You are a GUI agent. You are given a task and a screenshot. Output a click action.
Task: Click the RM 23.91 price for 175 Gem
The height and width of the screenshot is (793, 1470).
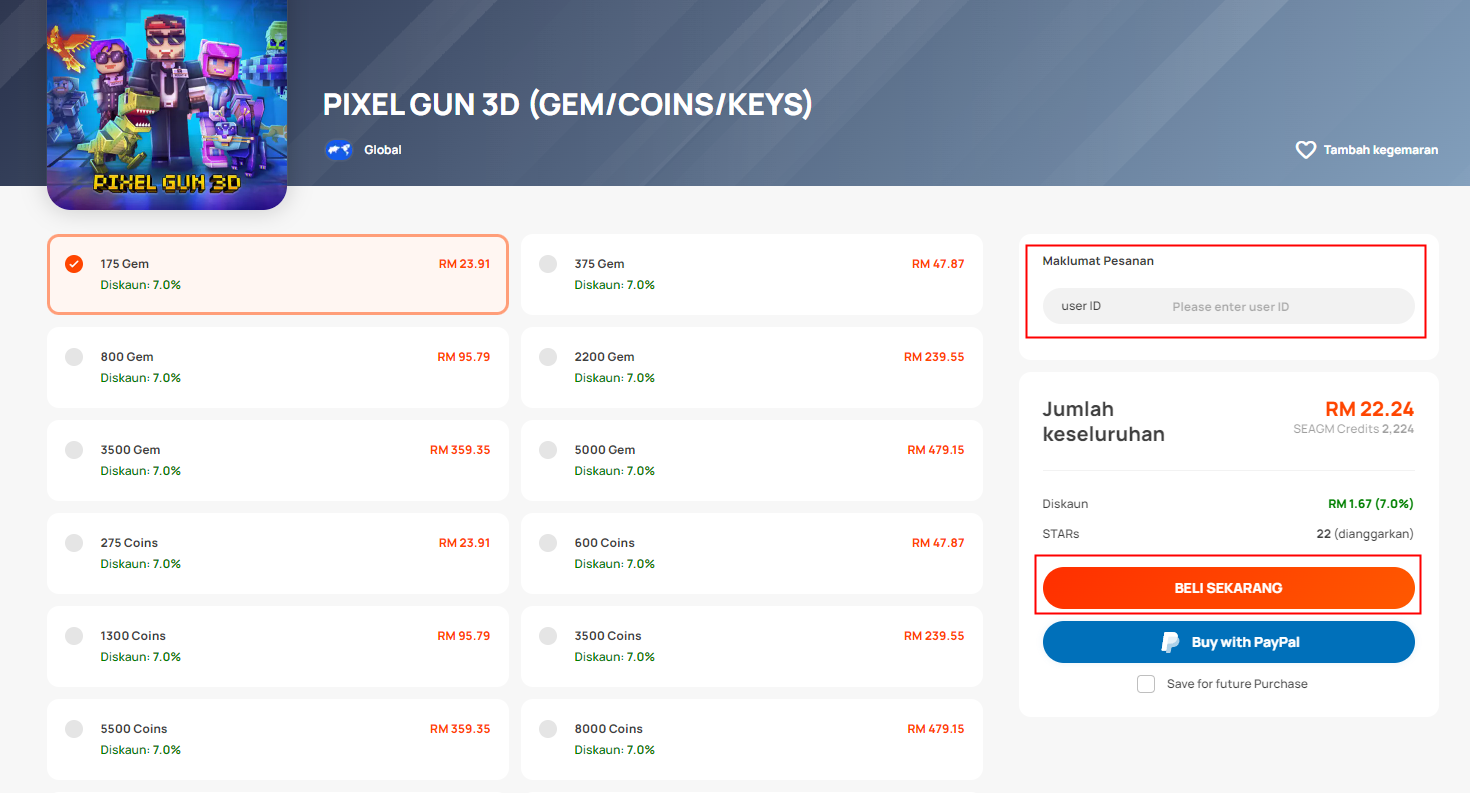(x=464, y=264)
